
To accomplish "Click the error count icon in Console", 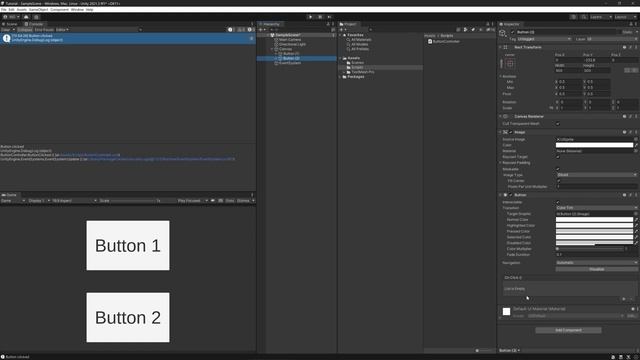I will (250, 29).
